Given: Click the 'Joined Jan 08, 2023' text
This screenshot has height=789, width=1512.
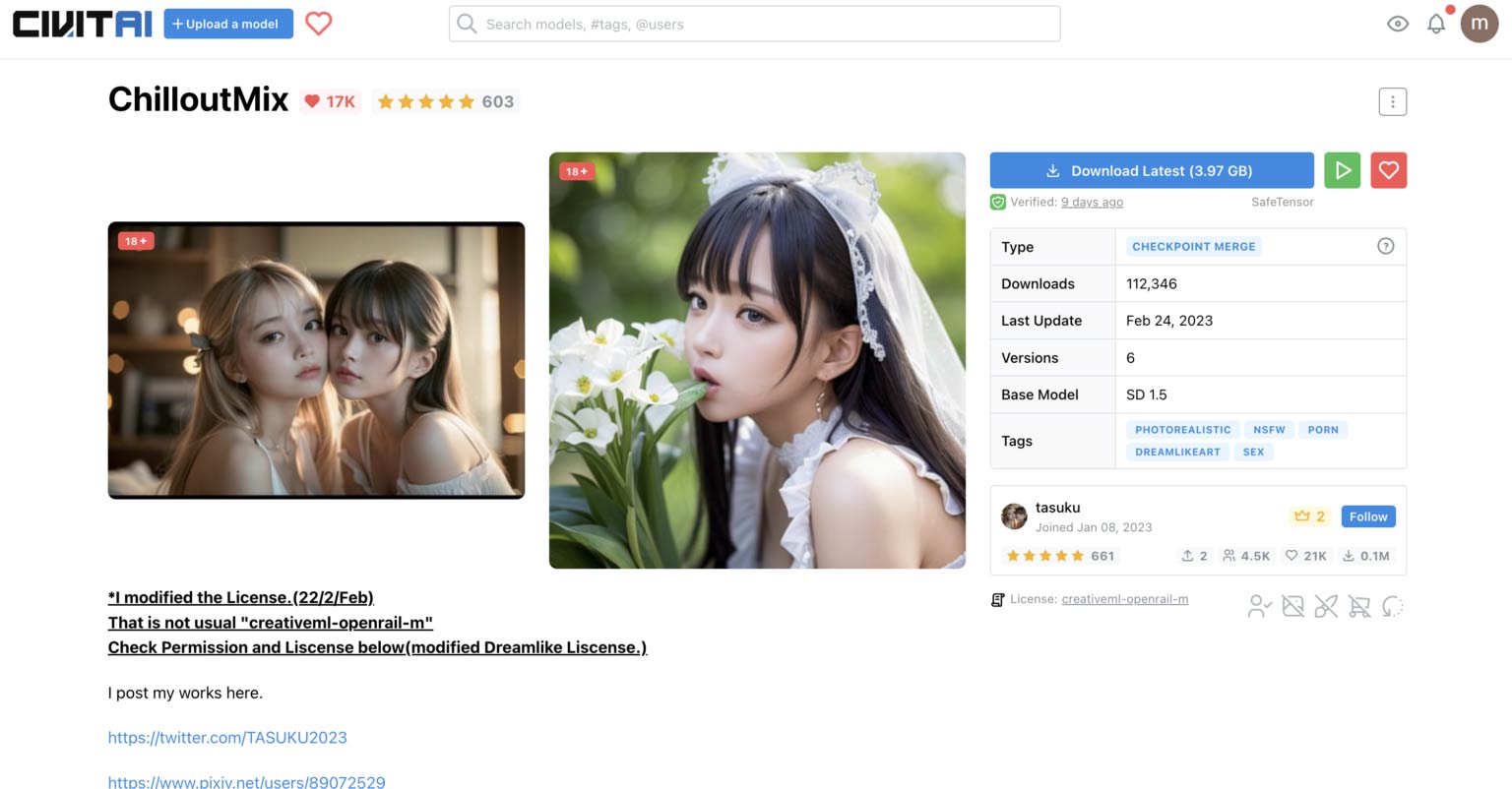Looking at the screenshot, I should (1094, 527).
